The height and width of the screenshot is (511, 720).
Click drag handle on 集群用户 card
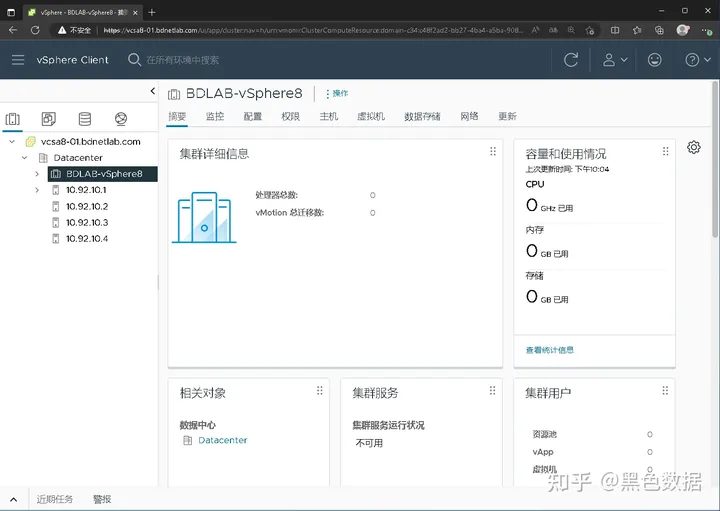pyautogui.click(x=665, y=391)
